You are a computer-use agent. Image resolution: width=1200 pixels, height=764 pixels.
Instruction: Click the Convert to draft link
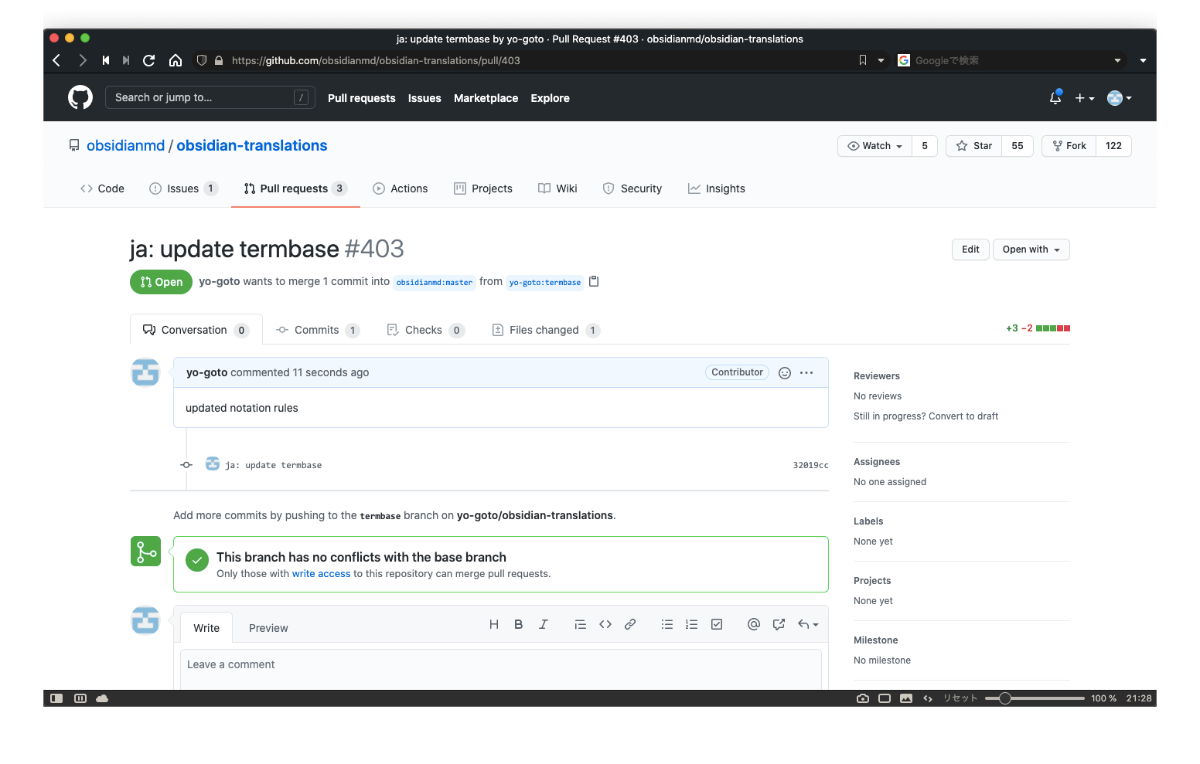(963, 416)
